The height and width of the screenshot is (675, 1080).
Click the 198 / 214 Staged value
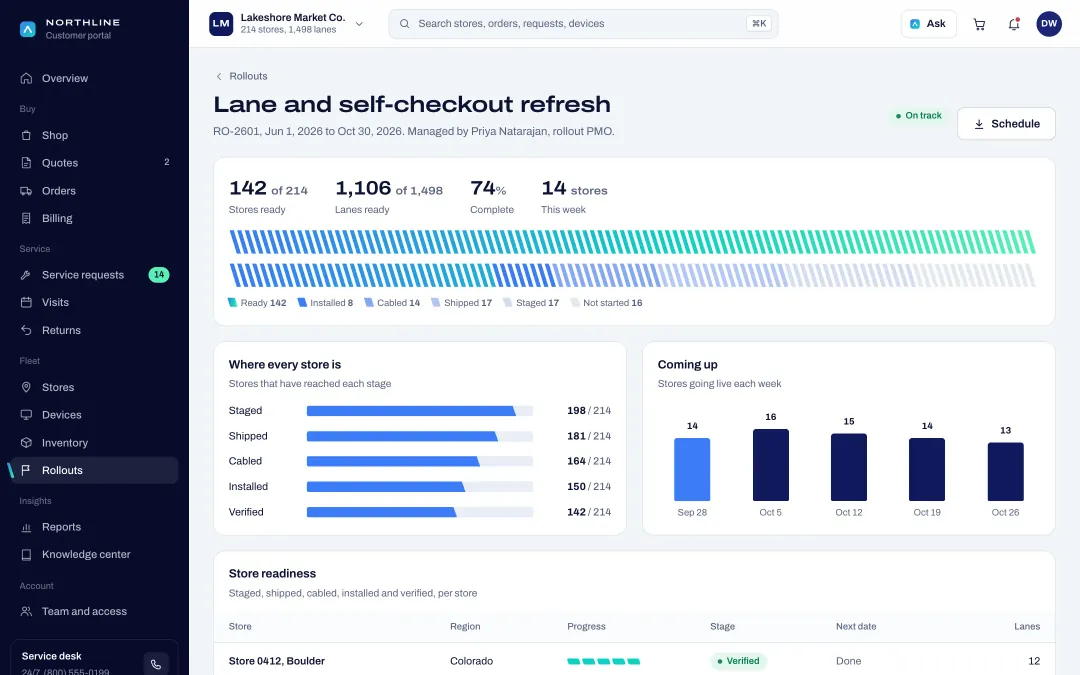click(589, 411)
